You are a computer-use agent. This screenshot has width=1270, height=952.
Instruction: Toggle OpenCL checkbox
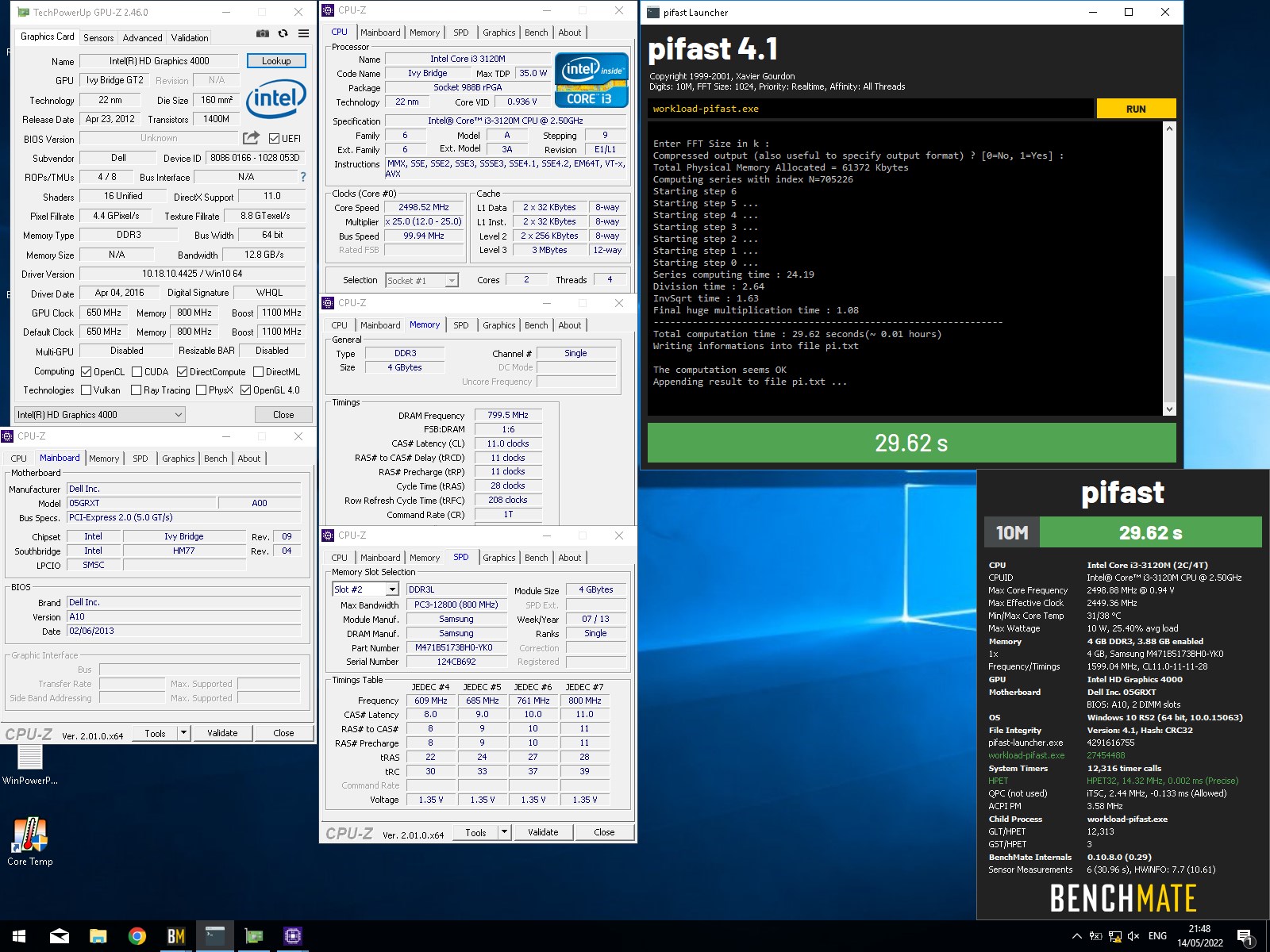pyautogui.click(x=87, y=371)
